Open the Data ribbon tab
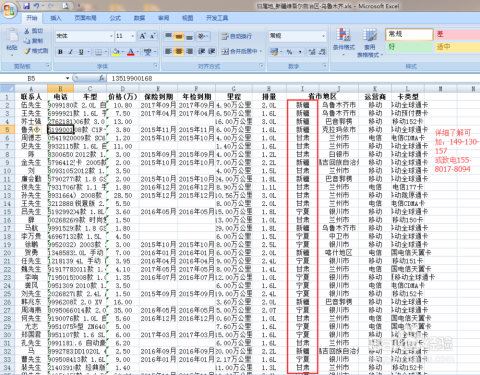The height and width of the screenshot is (375, 480). (x=139, y=18)
